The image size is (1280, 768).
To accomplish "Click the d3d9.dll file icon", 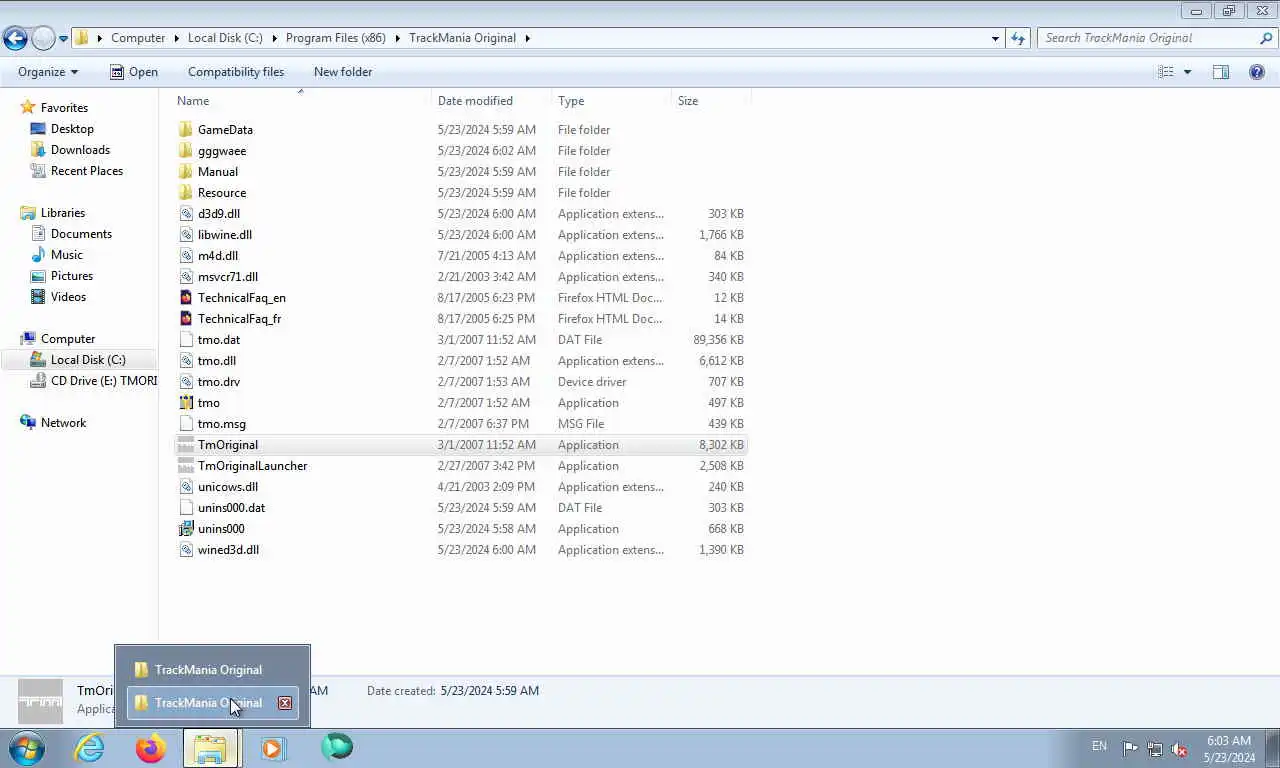I will 186,214.
